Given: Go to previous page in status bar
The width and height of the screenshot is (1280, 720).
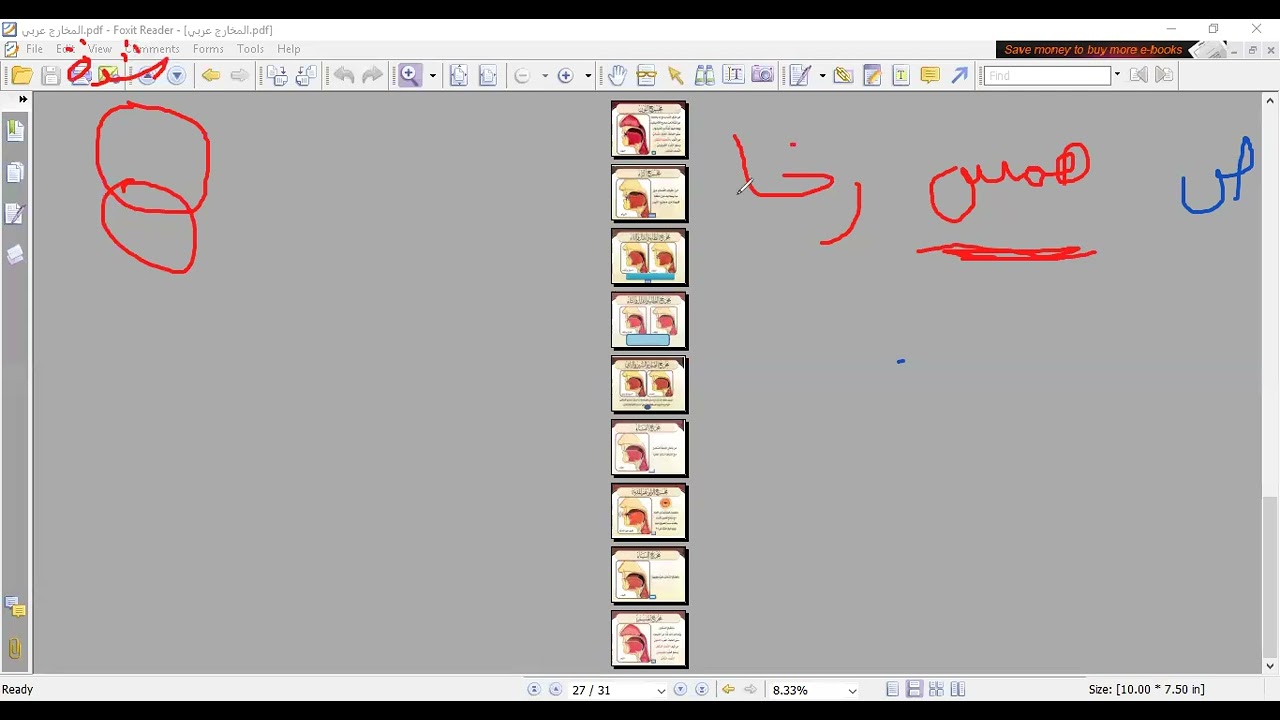Looking at the screenshot, I should (555, 690).
